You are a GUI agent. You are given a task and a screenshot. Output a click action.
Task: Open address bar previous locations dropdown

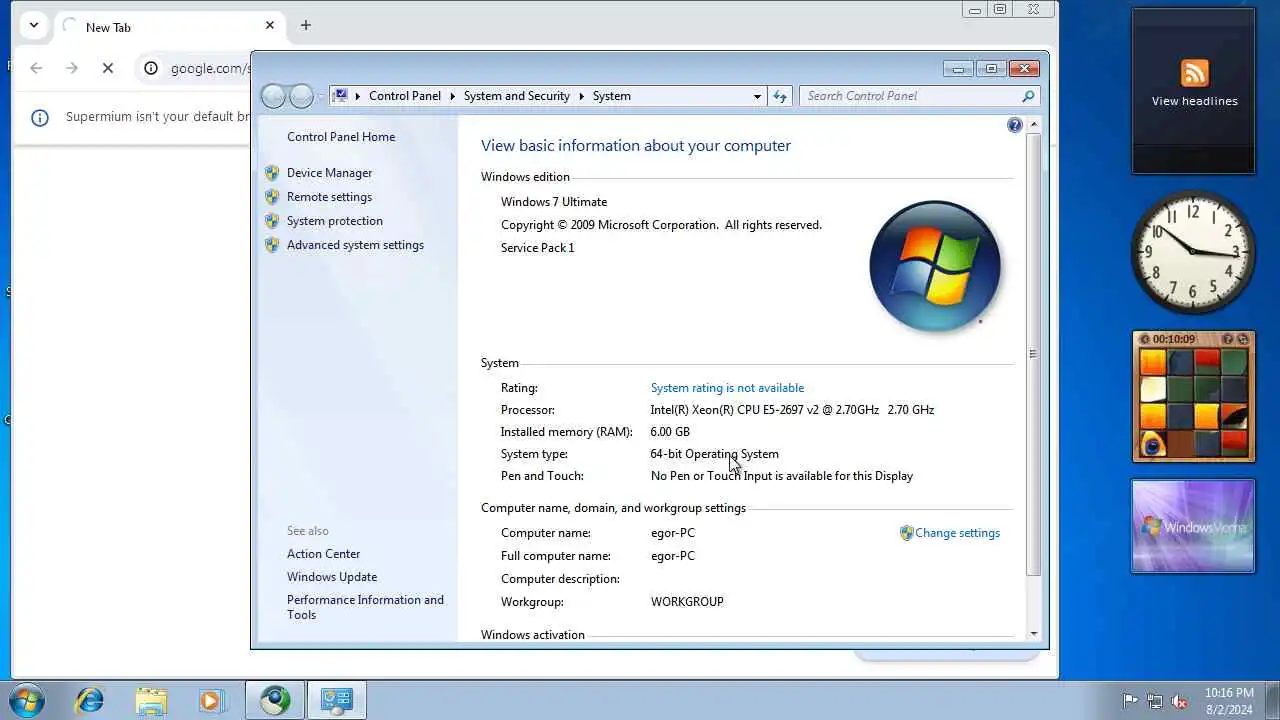coord(757,96)
